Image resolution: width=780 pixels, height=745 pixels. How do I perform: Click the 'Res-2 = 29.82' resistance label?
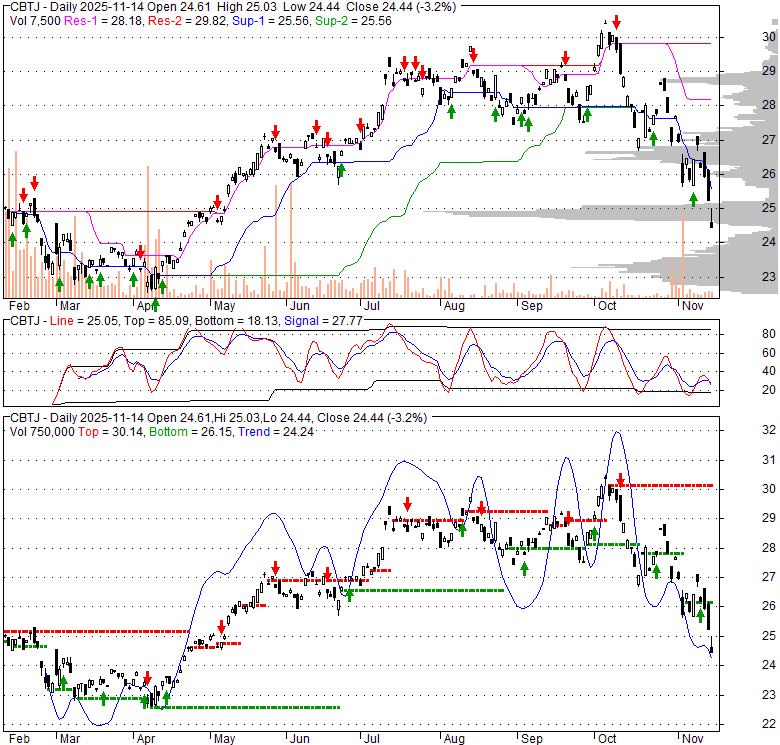[x=187, y=21]
